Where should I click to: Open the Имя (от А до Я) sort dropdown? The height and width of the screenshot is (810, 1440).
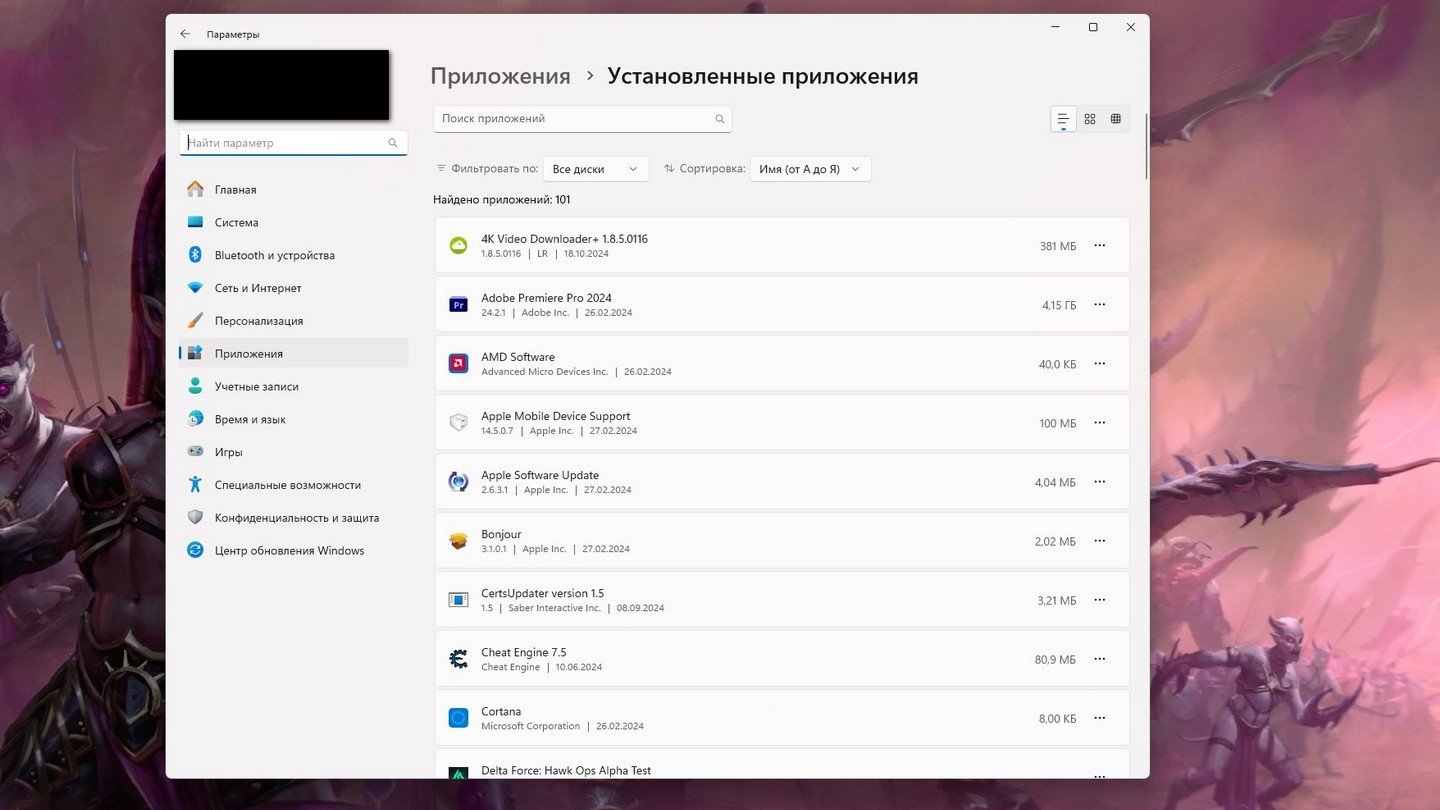click(810, 169)
